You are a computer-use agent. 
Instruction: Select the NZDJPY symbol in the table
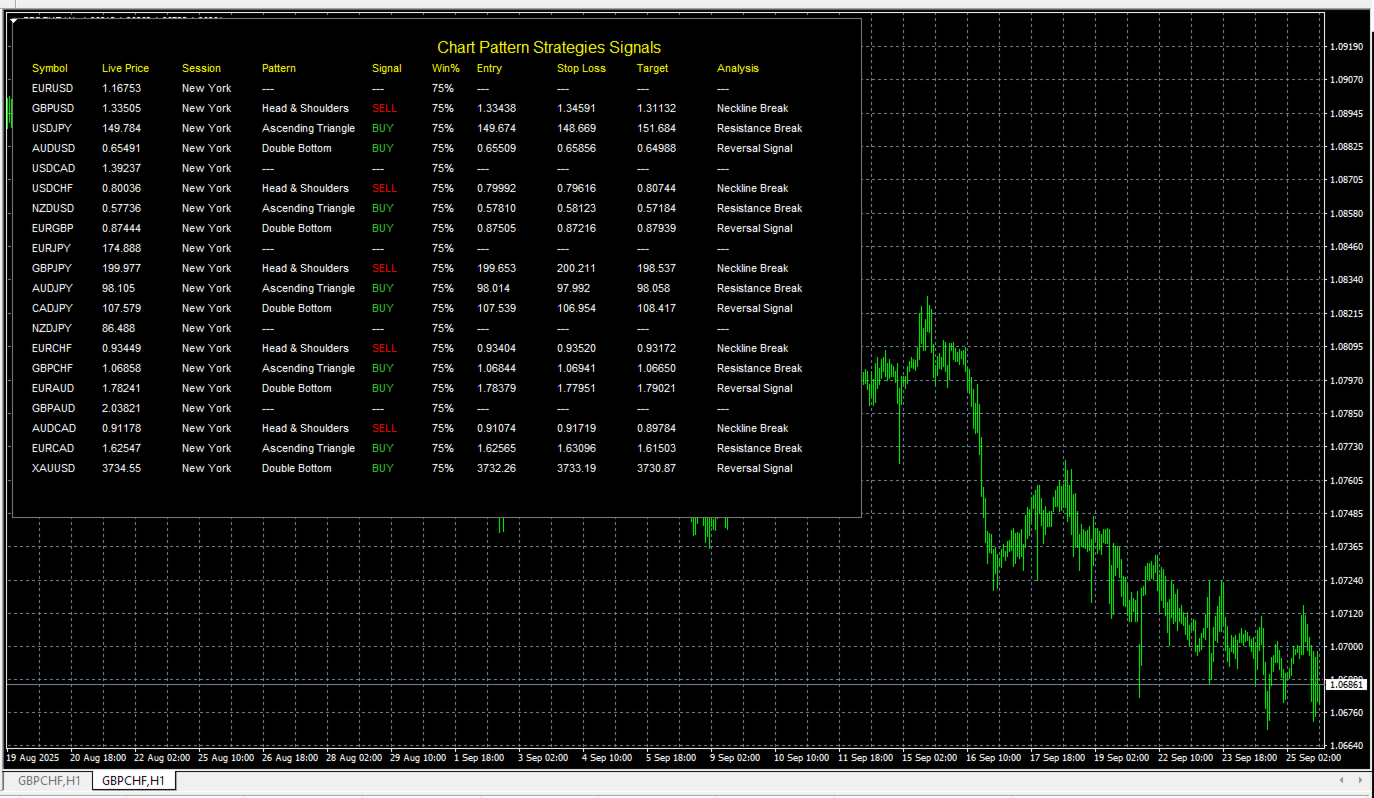pyautogui.click(x=53, y=328)
